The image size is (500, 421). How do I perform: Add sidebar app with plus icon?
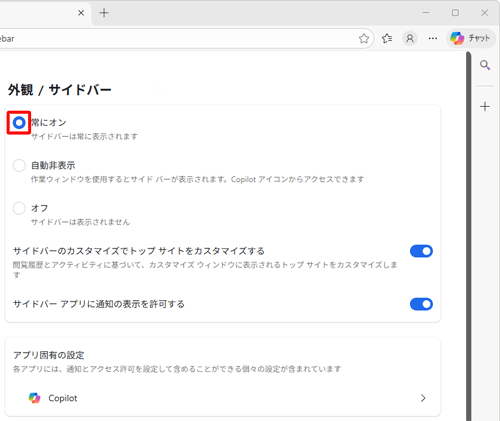pyautogui.click(x=485, y=107)
